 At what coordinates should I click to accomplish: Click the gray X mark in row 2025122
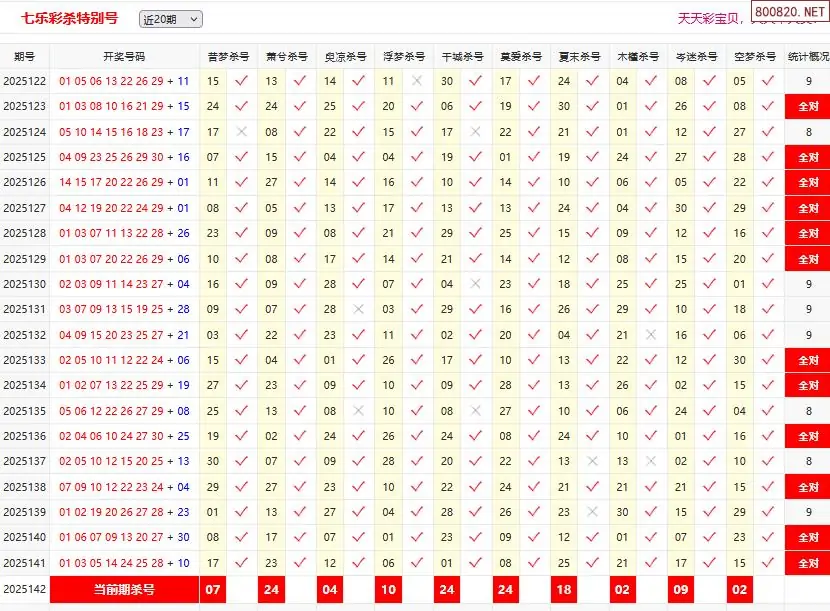(x=417, y=81)
